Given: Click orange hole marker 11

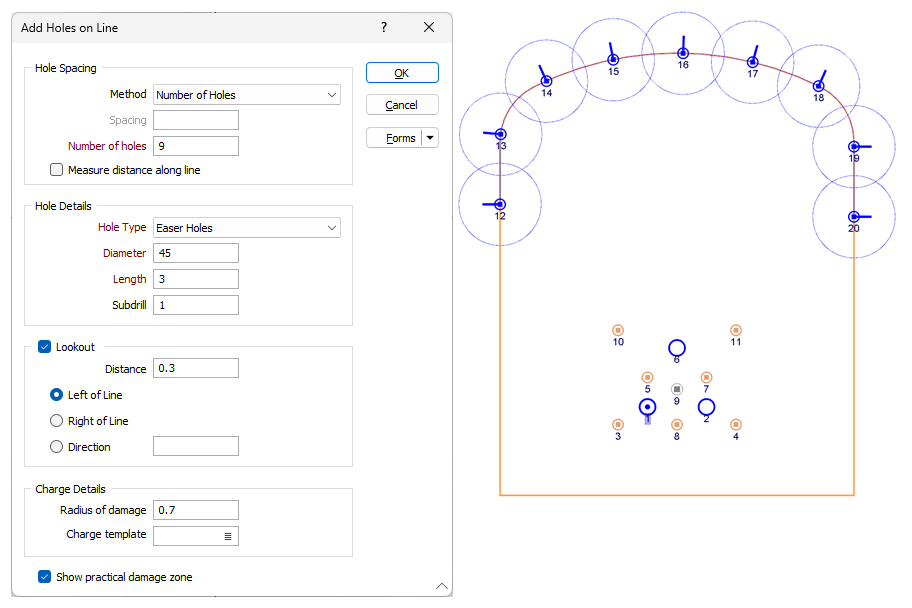Looking at the screenshot, I should (x=736, y=330).
